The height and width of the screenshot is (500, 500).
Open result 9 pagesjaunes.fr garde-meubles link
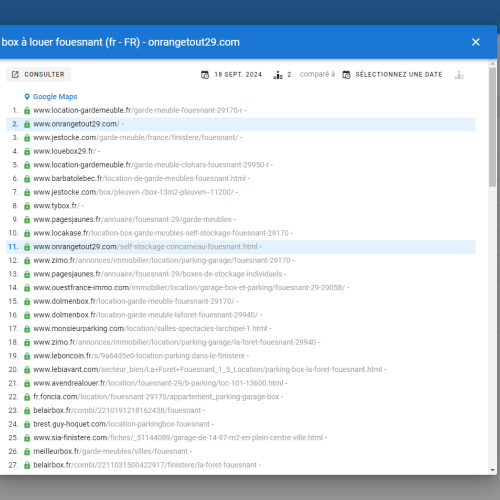[132, 220]
